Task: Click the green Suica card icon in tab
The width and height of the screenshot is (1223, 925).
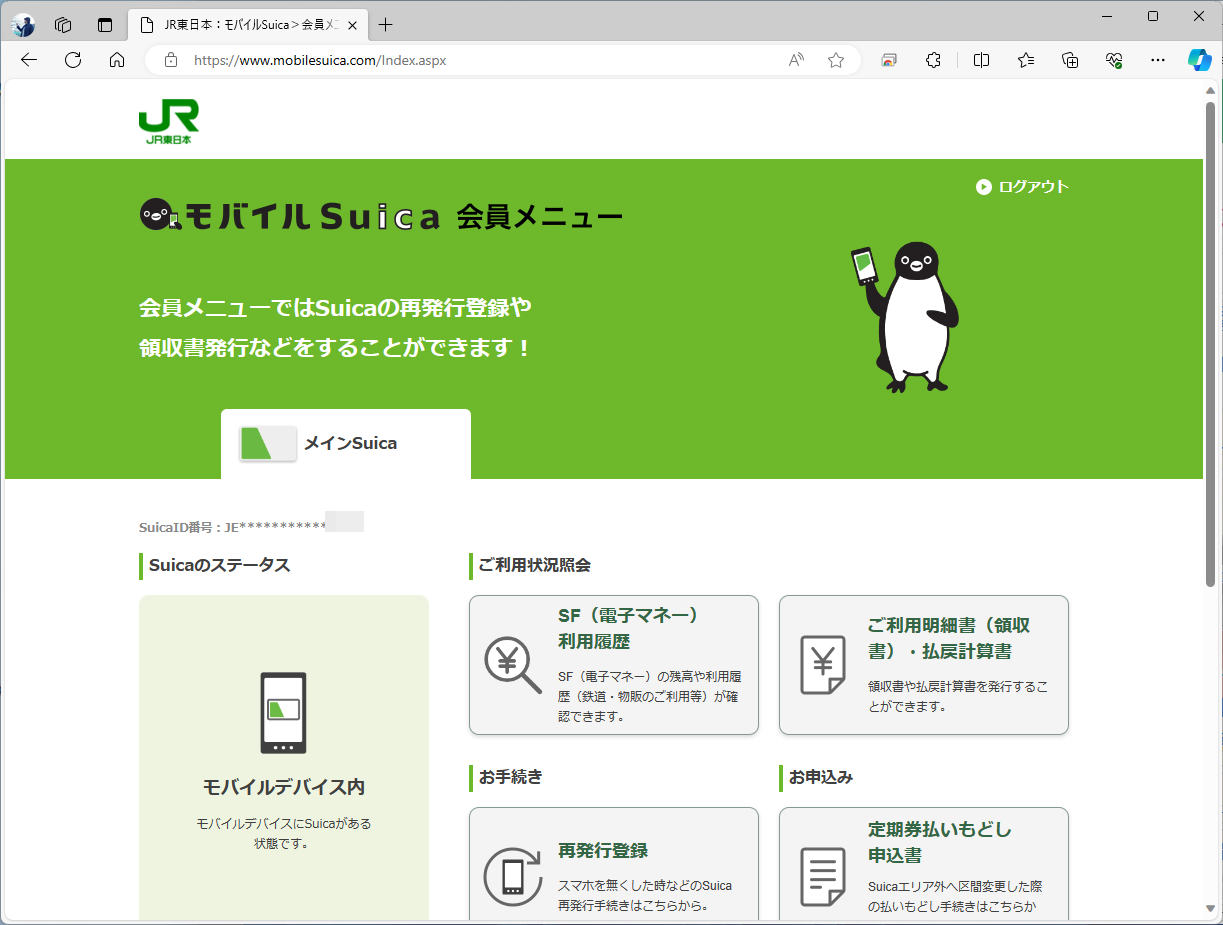Action: pos(268,443)
